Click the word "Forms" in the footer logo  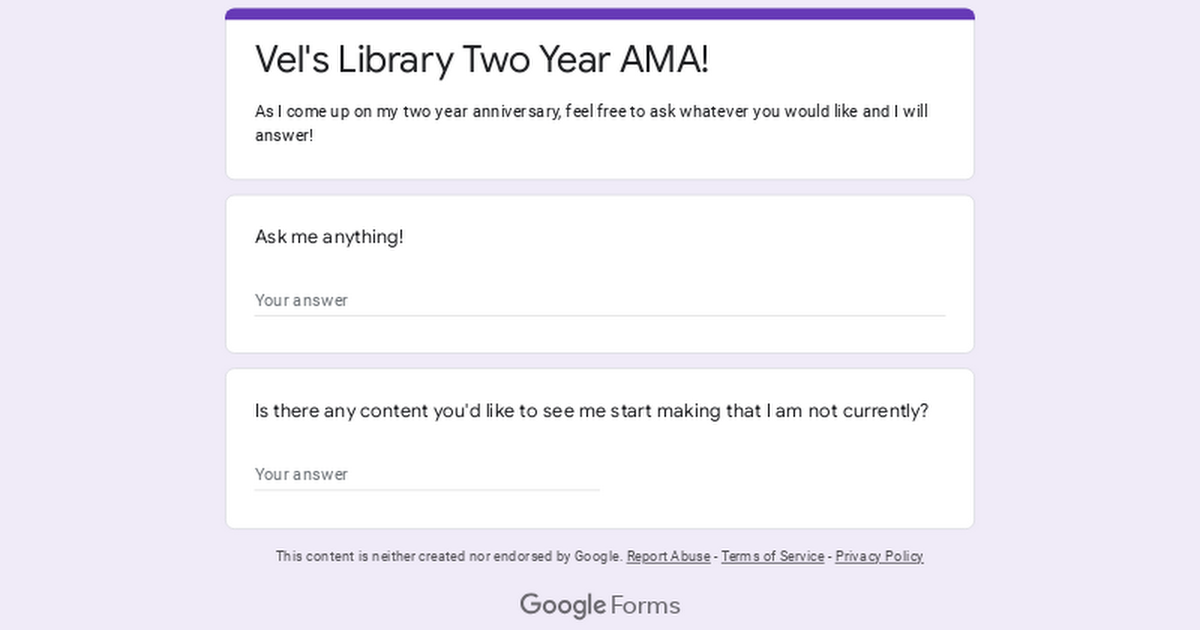click(x=645, y=605)
